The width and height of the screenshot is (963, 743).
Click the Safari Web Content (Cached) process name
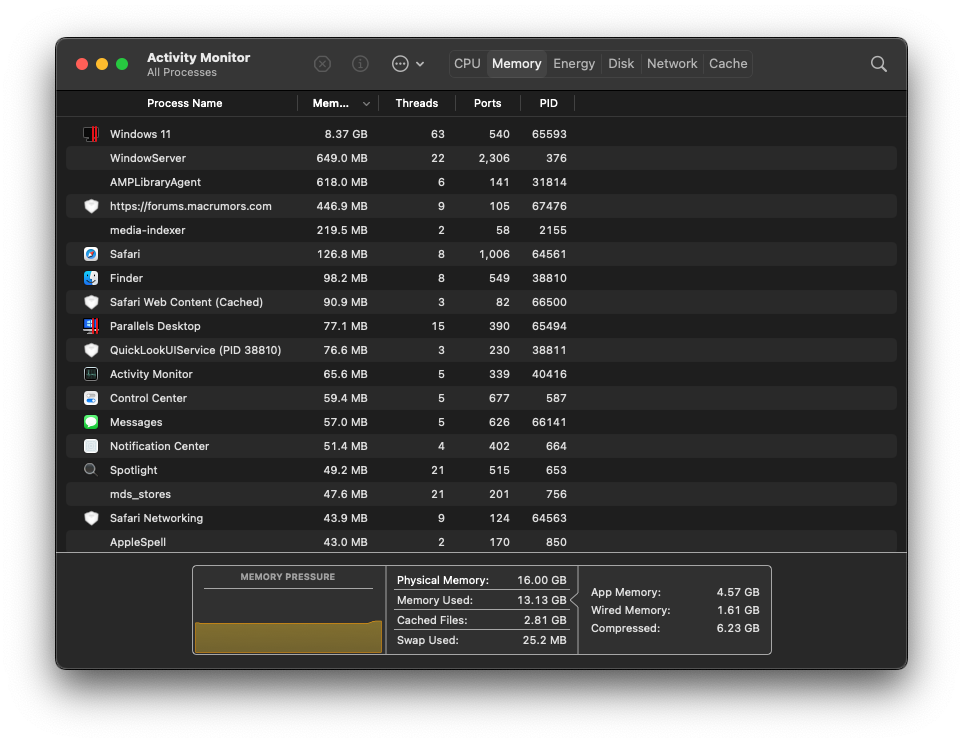click(x=186, y=302)
